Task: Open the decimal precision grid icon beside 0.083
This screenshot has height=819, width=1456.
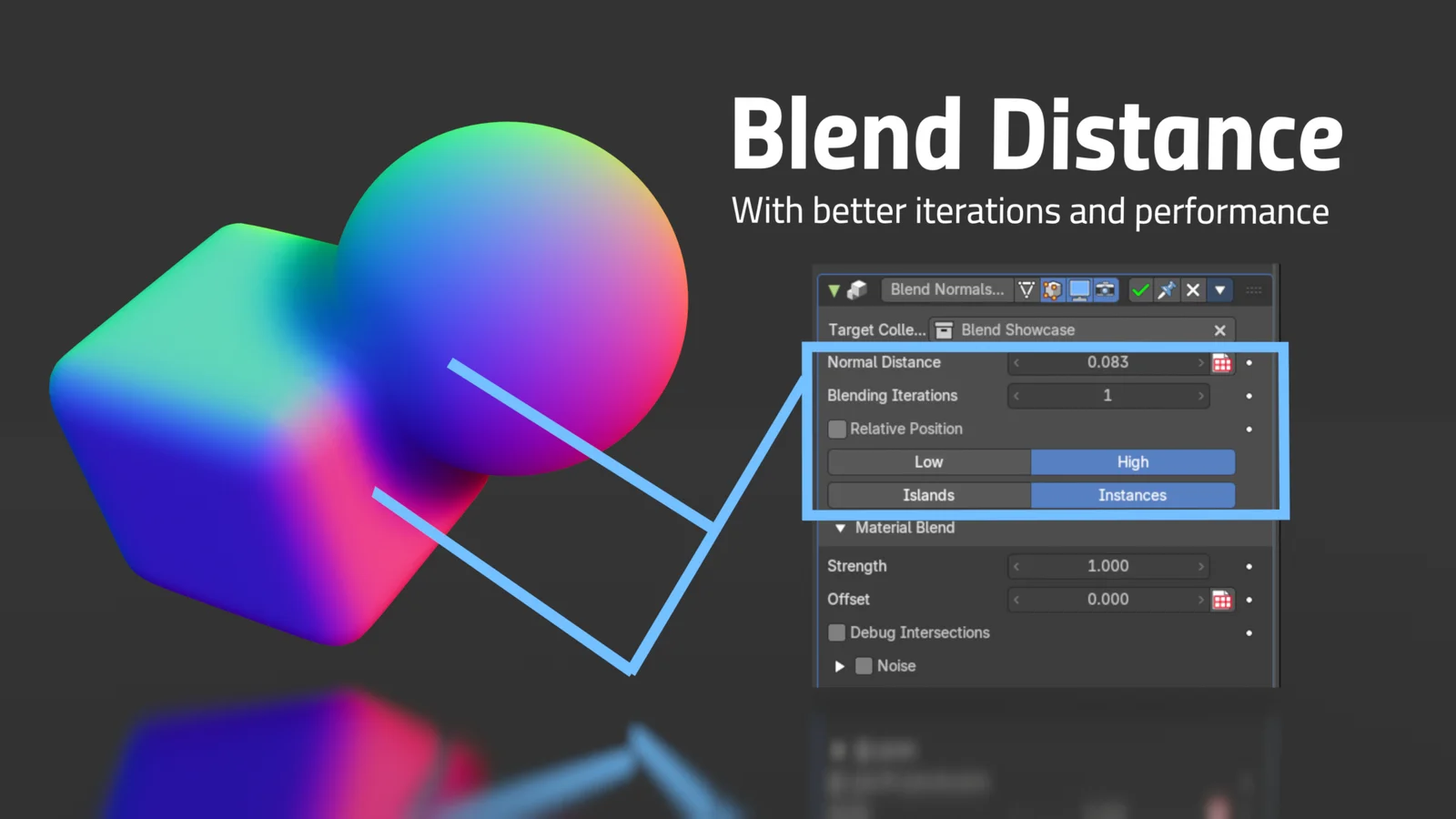Action: pos(1222,362)
